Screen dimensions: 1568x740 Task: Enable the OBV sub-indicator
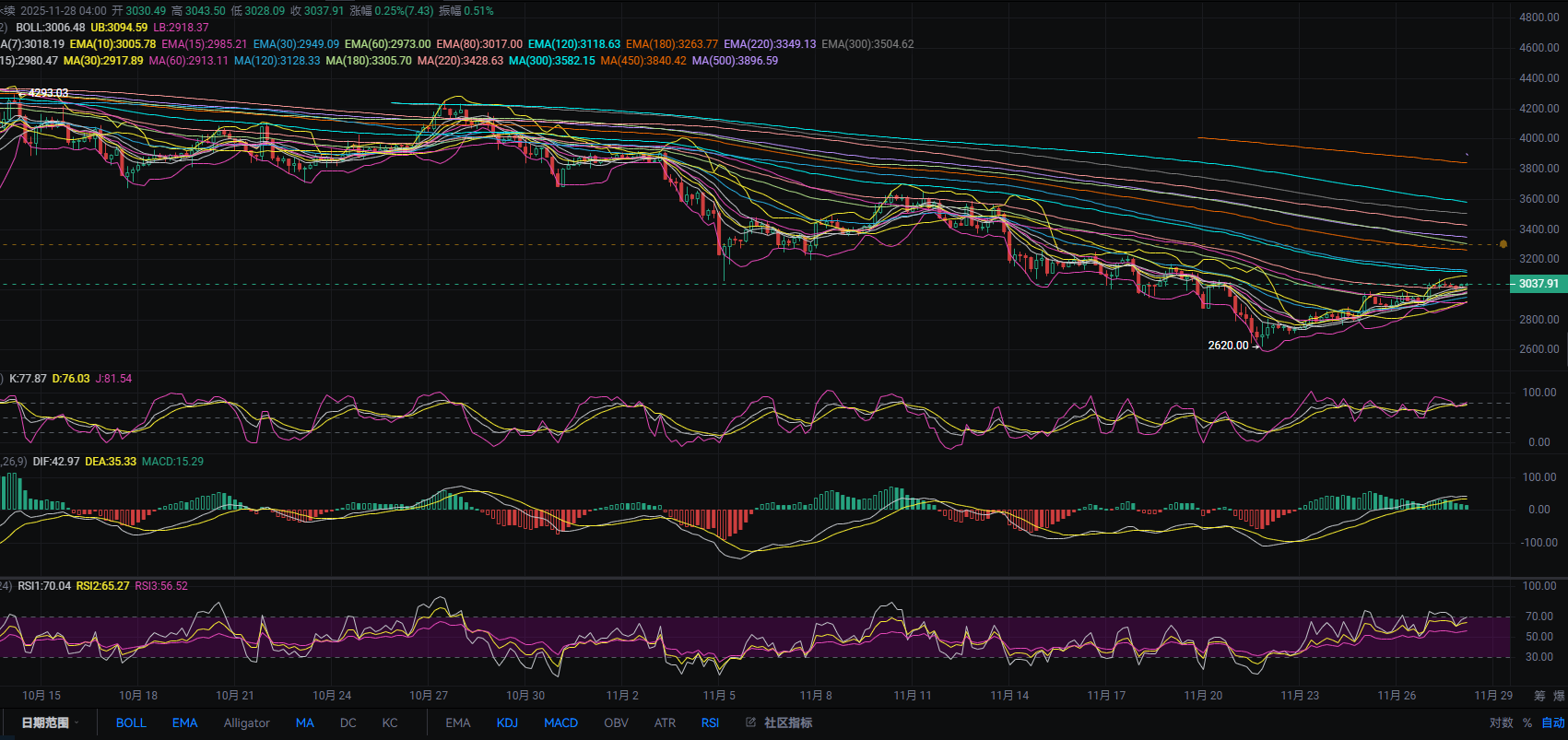616,722
